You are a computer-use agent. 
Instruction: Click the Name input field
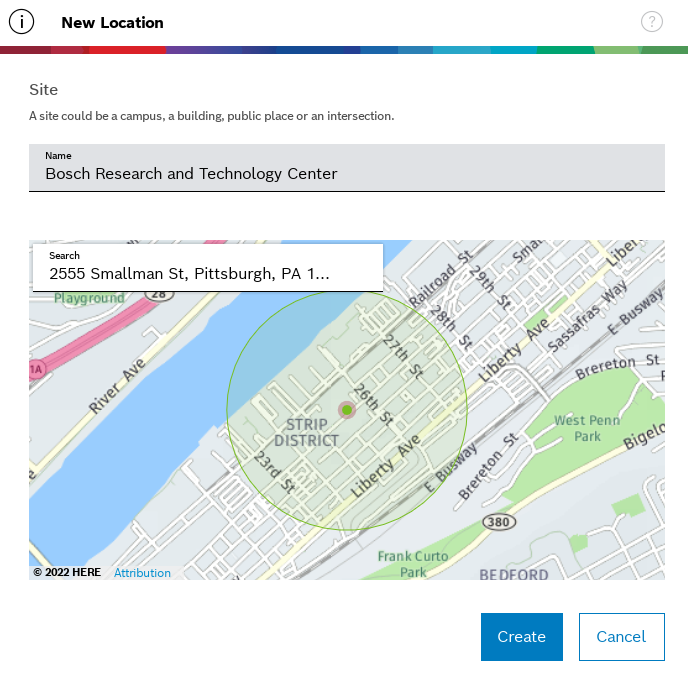point(347,168)
